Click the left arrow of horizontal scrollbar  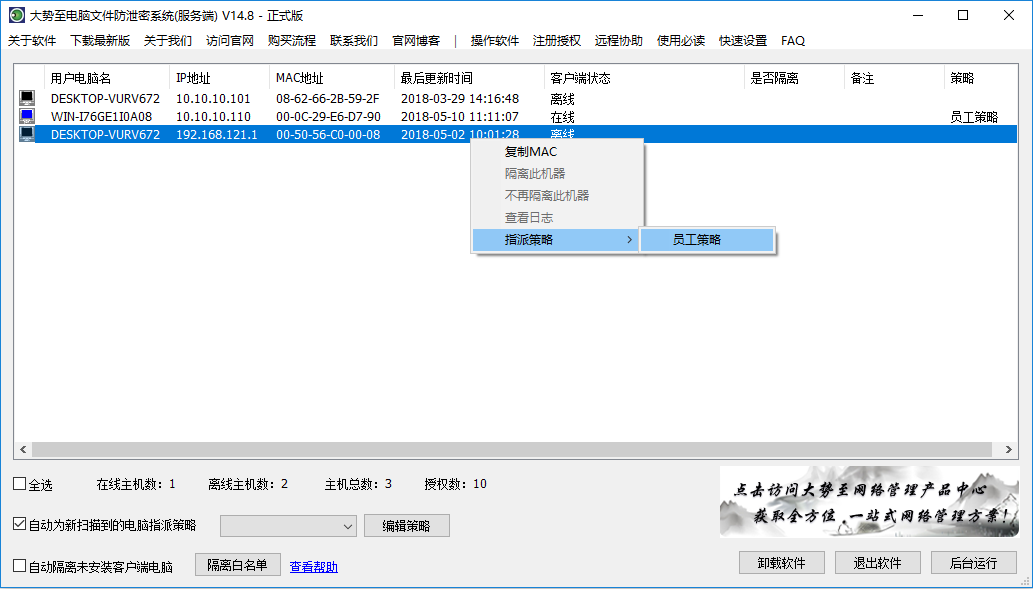pyautogui.click(x=21, y=450)
